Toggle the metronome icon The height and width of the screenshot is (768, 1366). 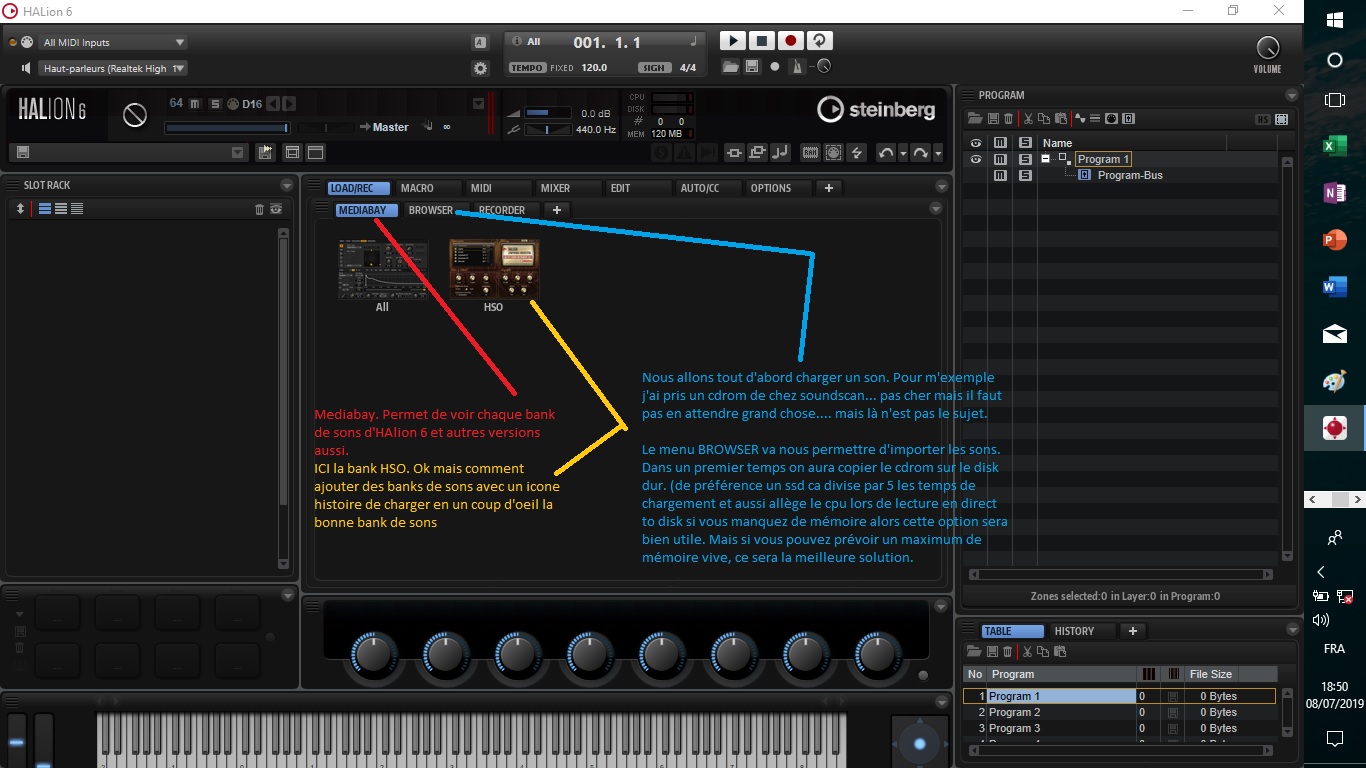[x=797, y=67]
